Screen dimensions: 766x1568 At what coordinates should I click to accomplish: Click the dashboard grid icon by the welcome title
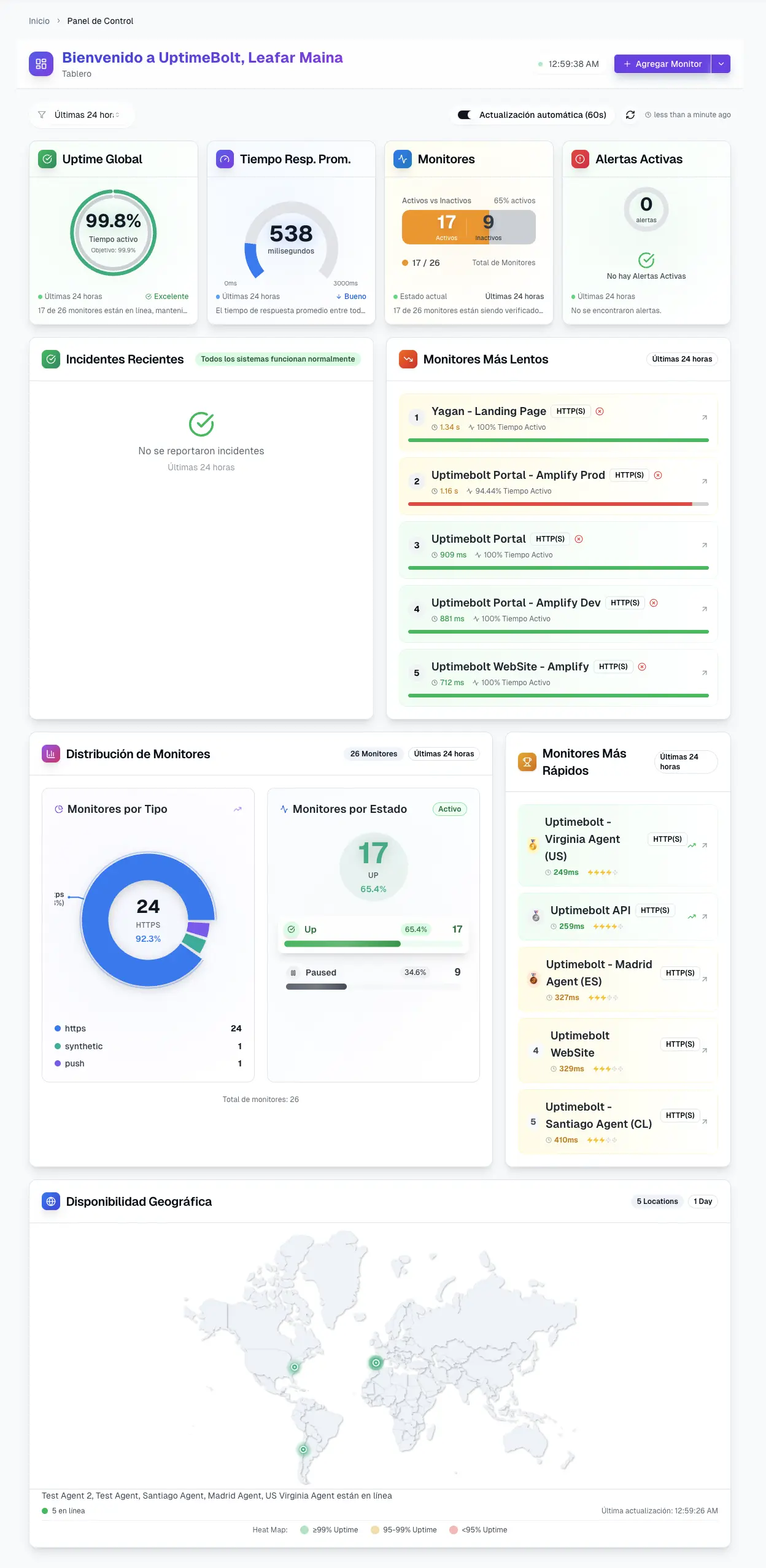(41, 64)
